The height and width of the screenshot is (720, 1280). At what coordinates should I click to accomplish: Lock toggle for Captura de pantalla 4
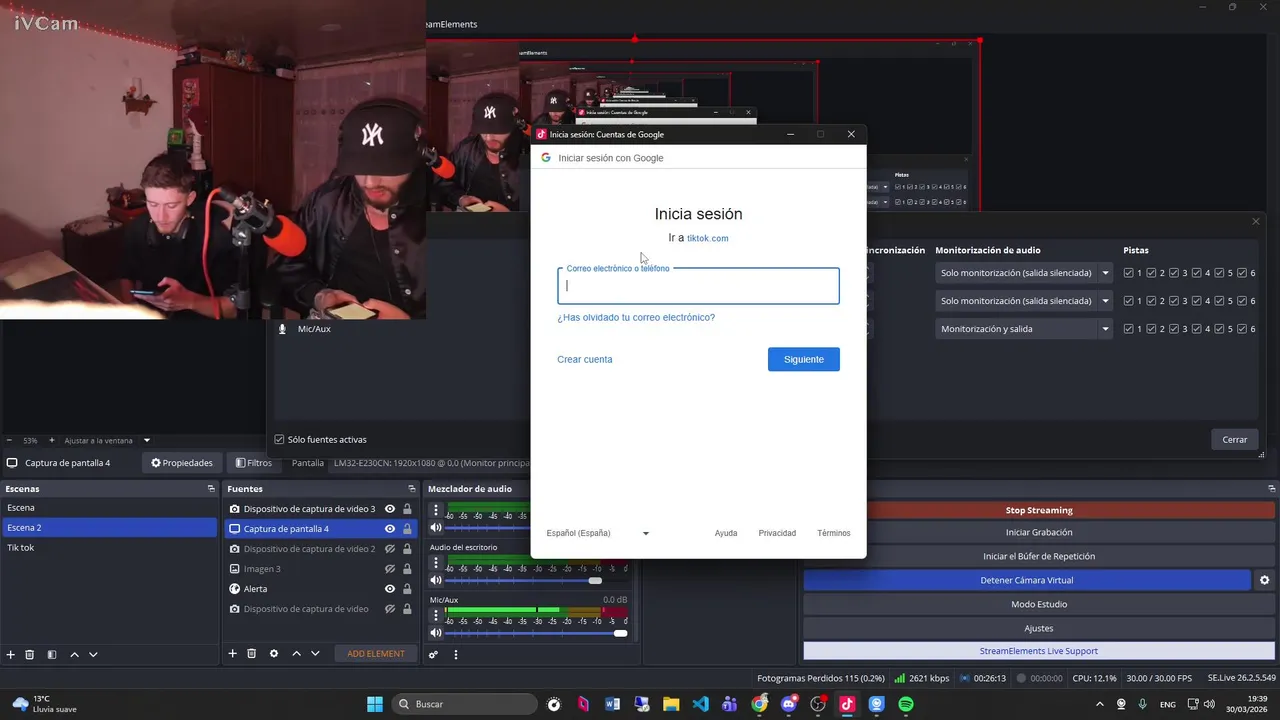[407, 529]
